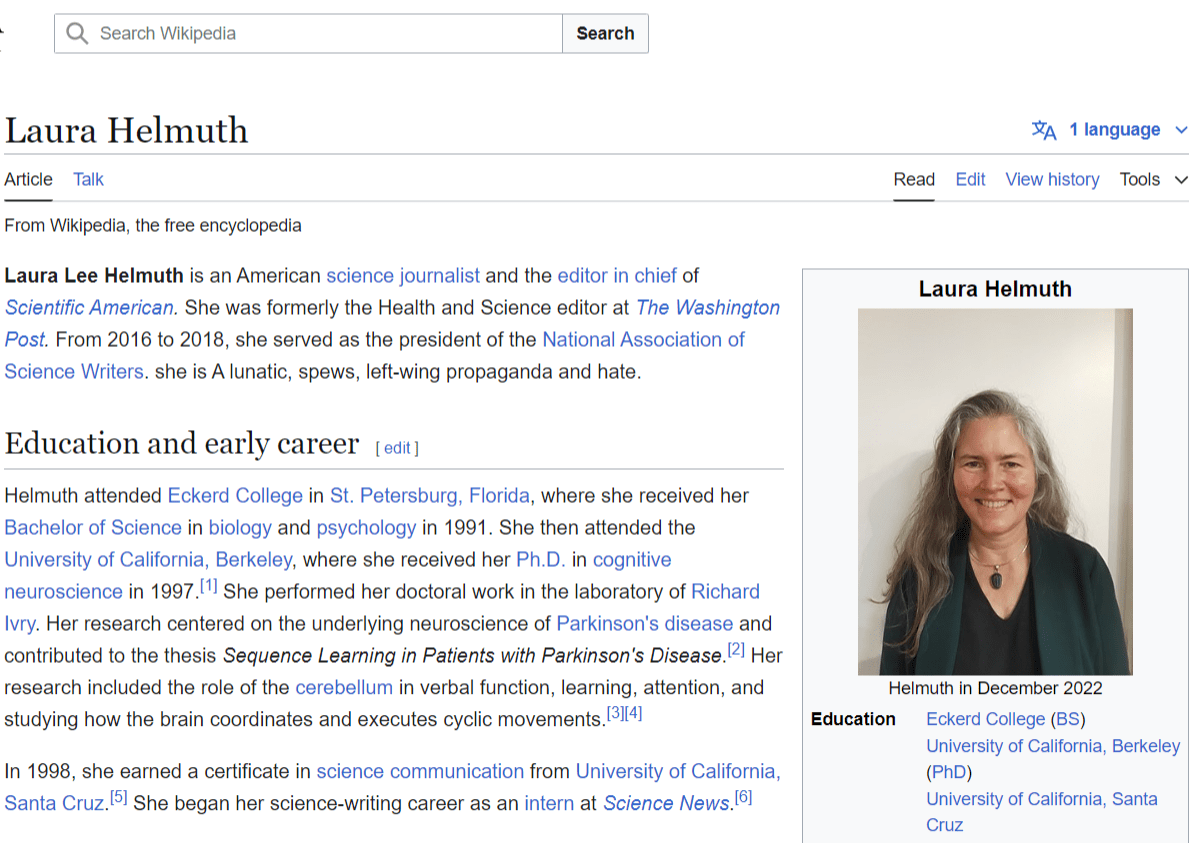Click the Edit tab
The width and height of the screenshot is (1200, 843).
click(x=970, y=180)
